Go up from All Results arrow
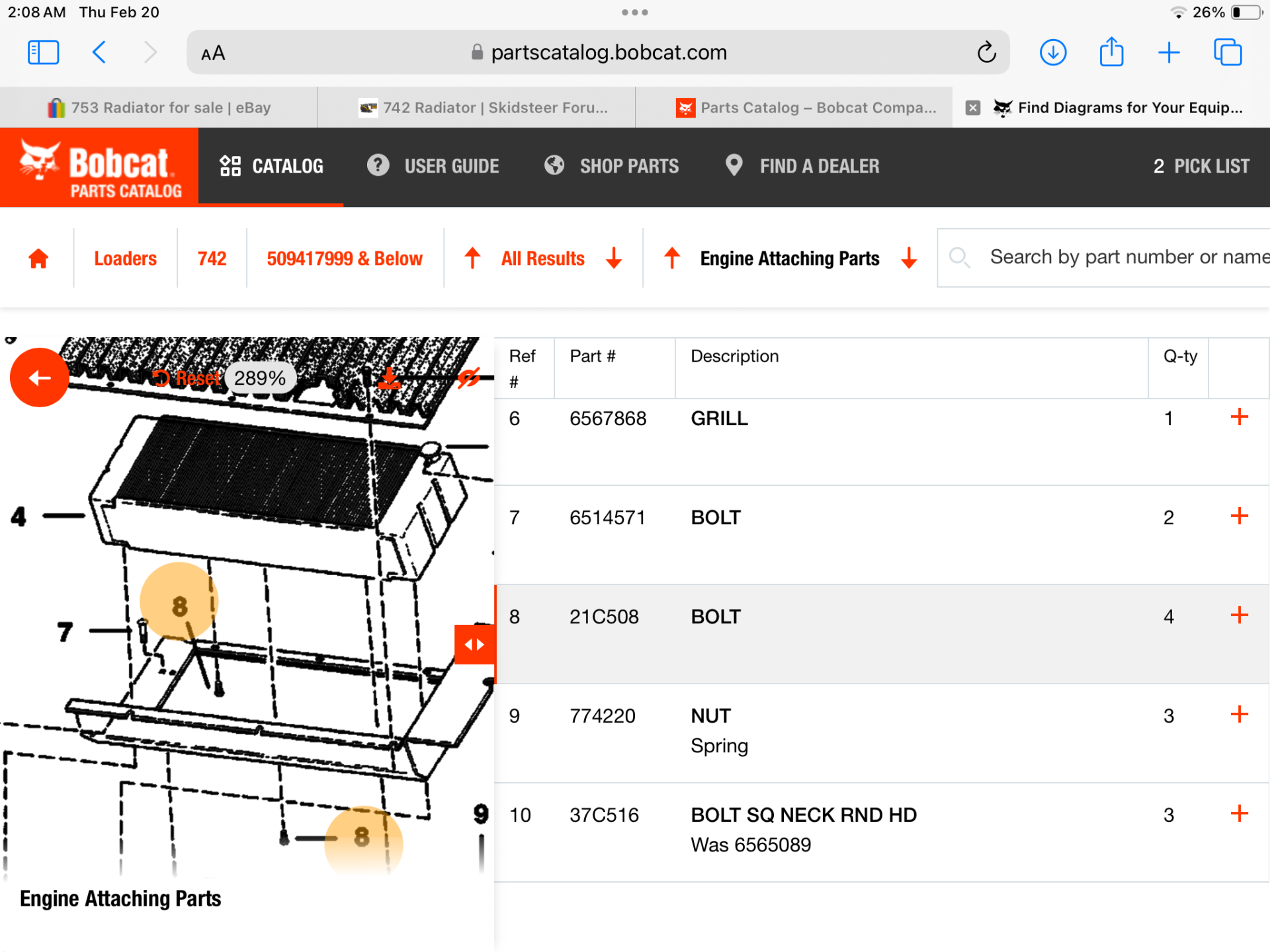The image size is (1270, 952). [472, 258]
